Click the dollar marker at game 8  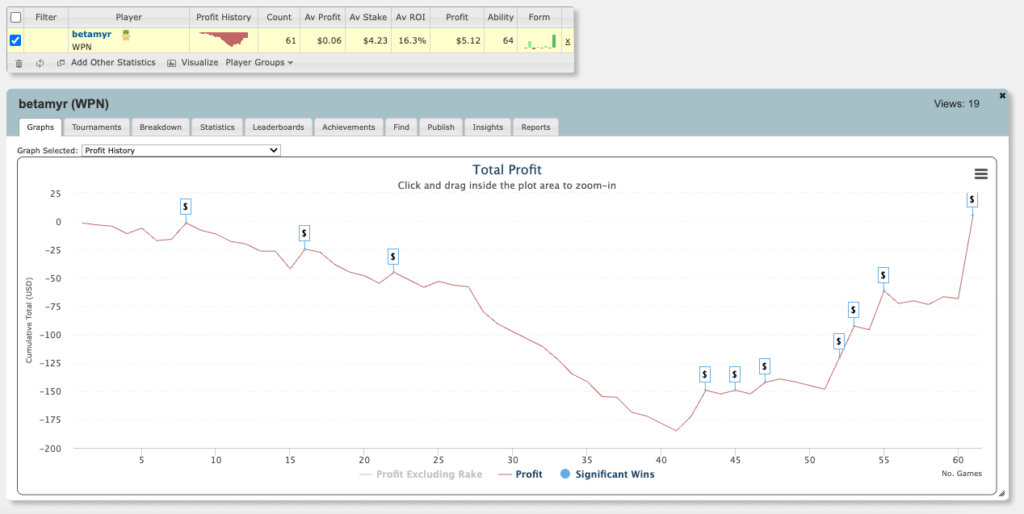coord(186,206)
